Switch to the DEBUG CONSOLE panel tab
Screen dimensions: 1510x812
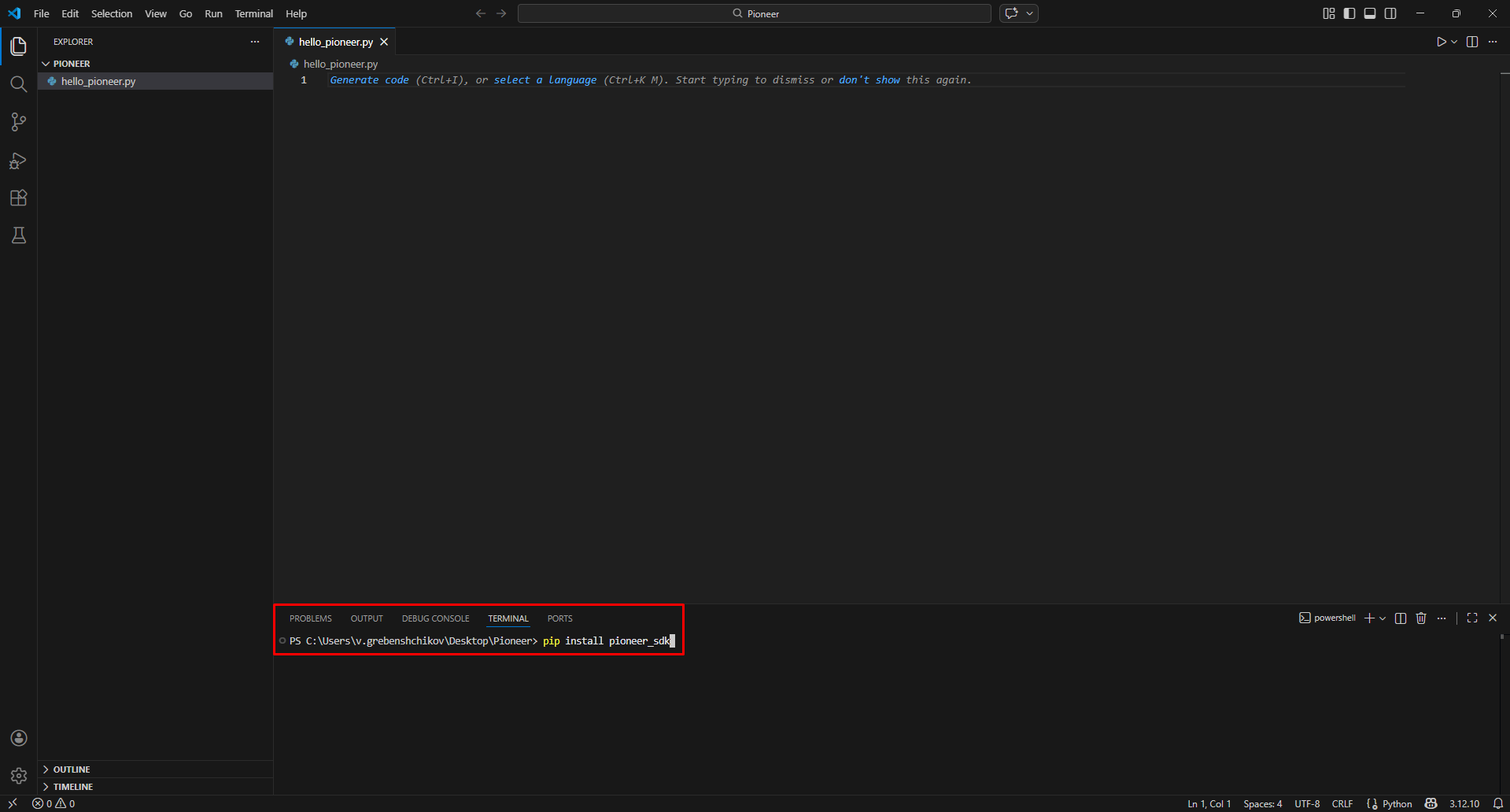click(435, 618)
